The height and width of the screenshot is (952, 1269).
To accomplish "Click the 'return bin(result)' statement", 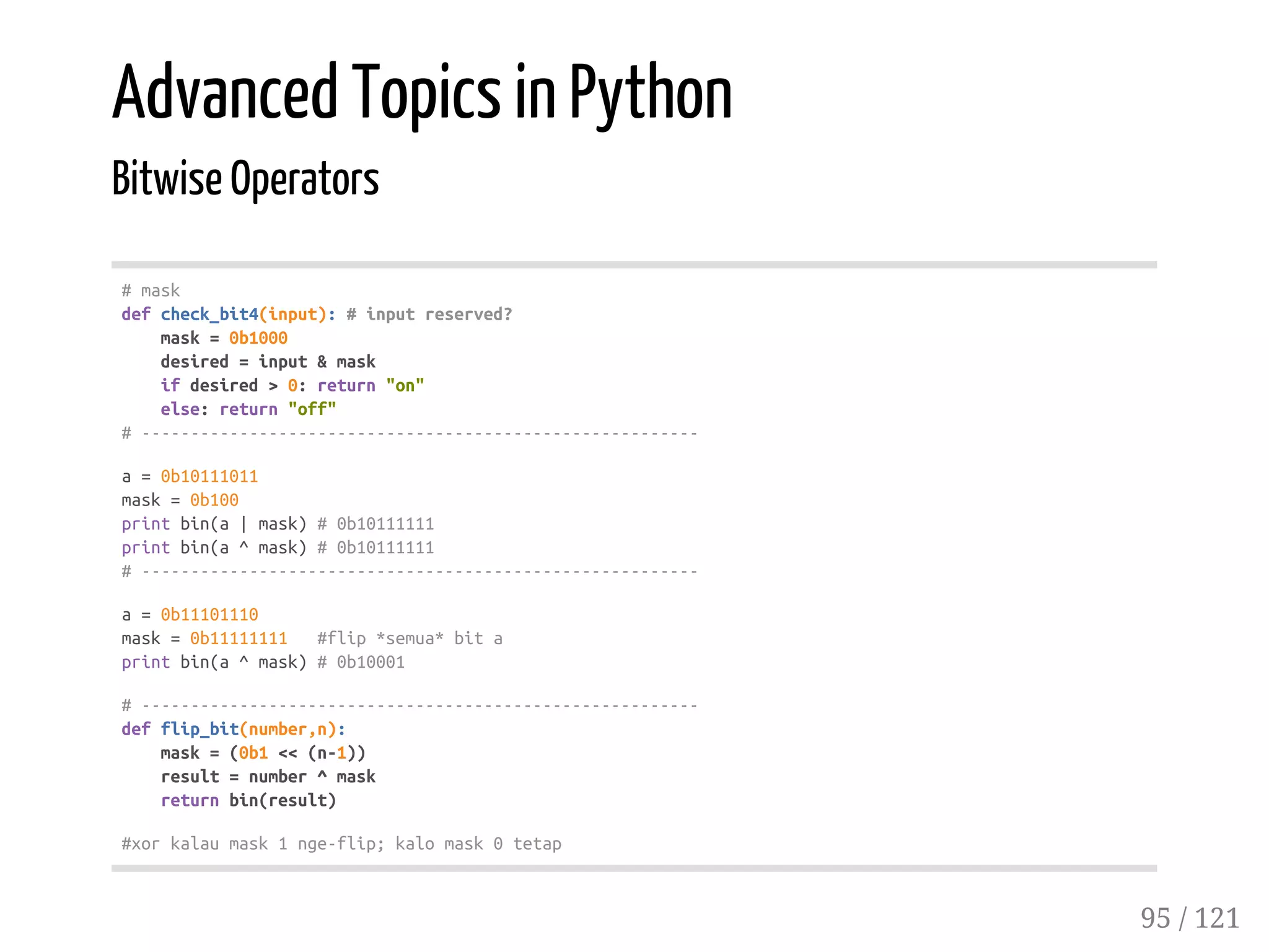I will point(248,800).
